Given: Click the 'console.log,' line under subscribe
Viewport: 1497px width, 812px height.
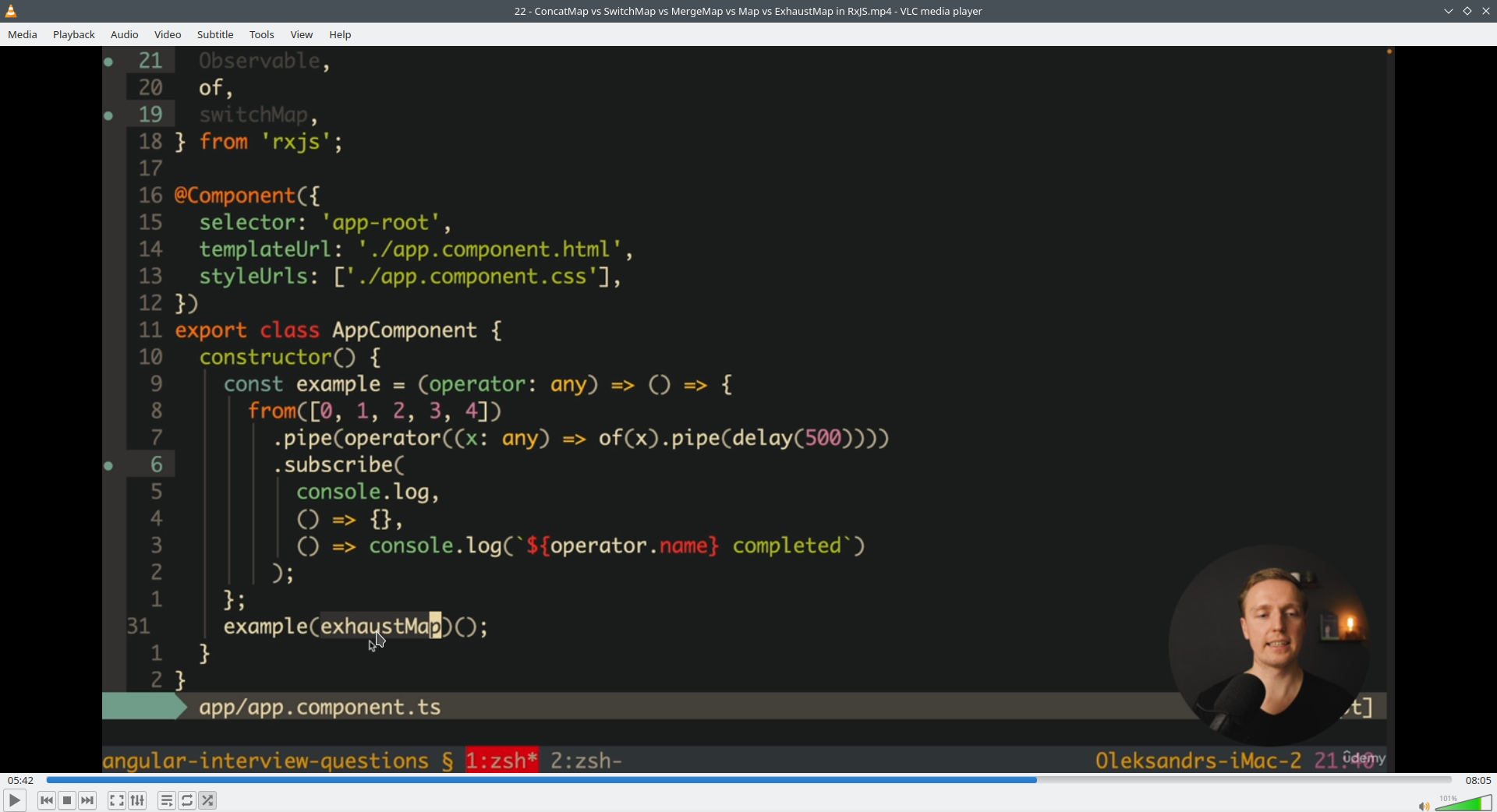Looking at the screenshot, I should [x=368, y=492].
